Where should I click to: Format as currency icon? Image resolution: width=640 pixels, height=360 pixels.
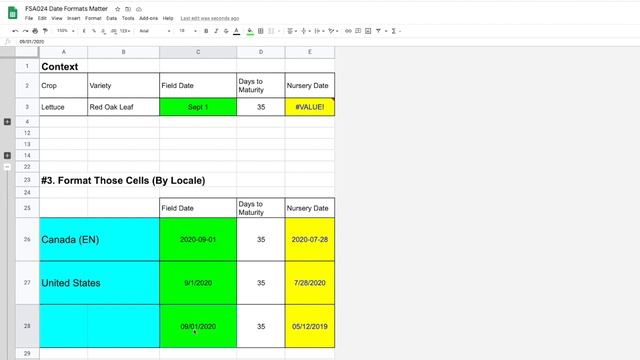(84, 31)
